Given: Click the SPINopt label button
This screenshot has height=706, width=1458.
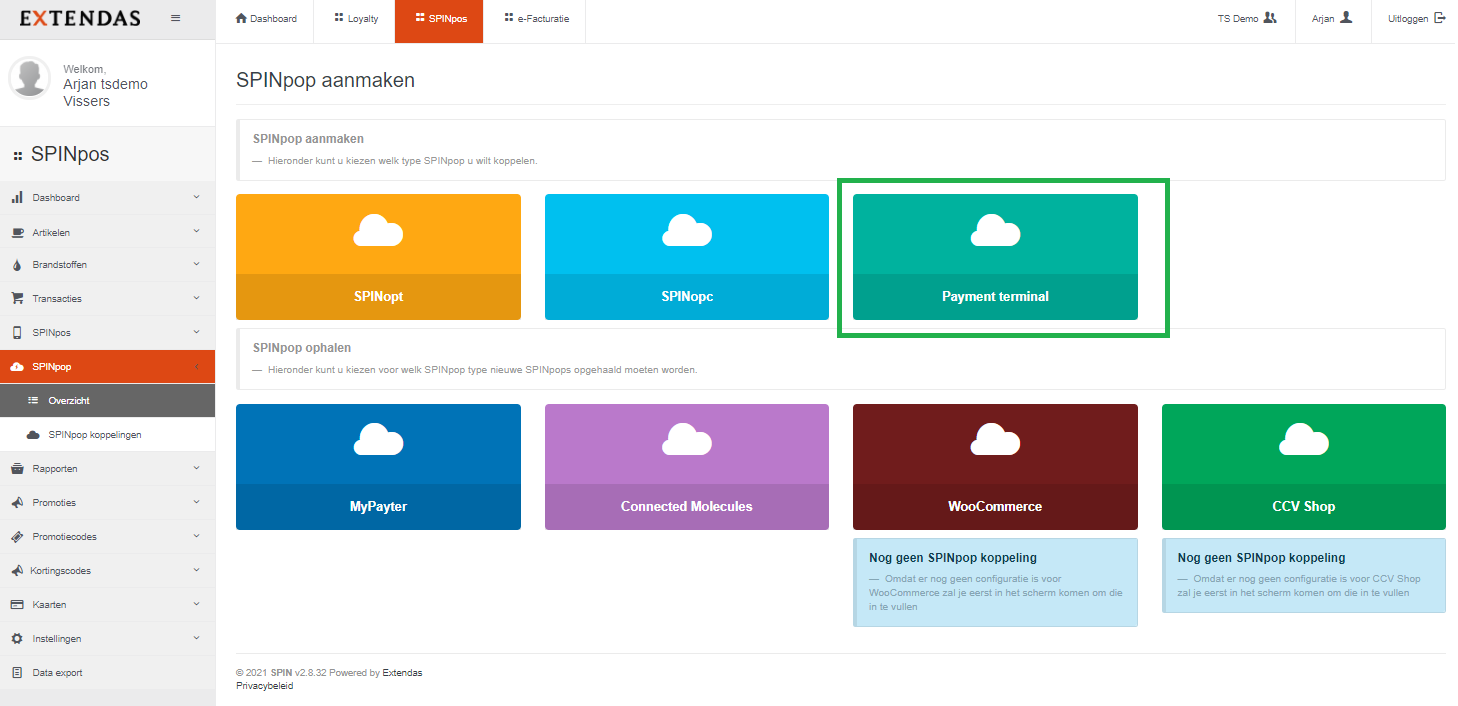Looking at the screenshot, I should click(x=378, y=297).
